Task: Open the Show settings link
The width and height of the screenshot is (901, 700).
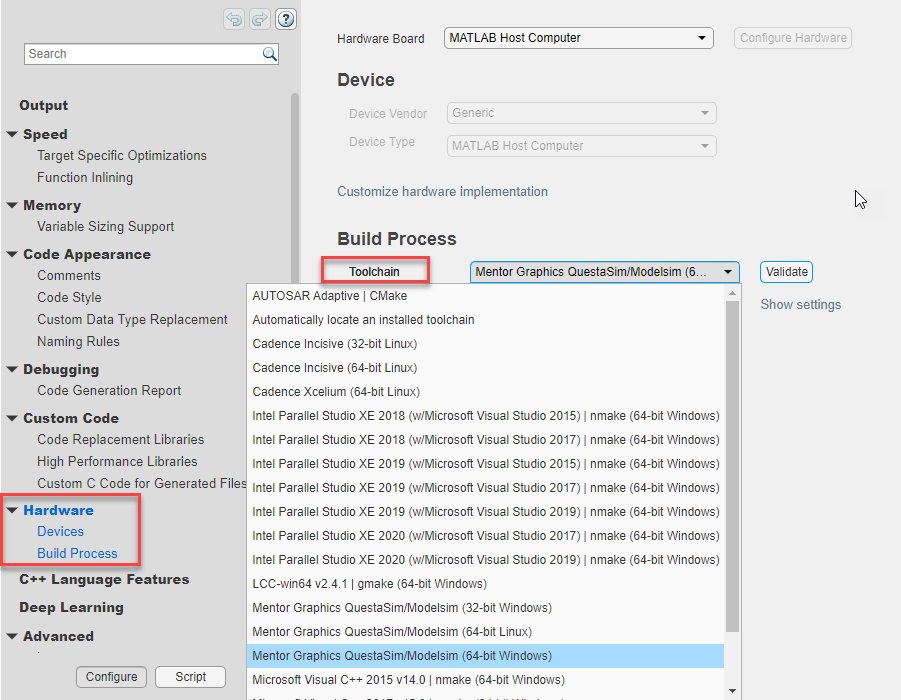Action: [x=800, y=305]
